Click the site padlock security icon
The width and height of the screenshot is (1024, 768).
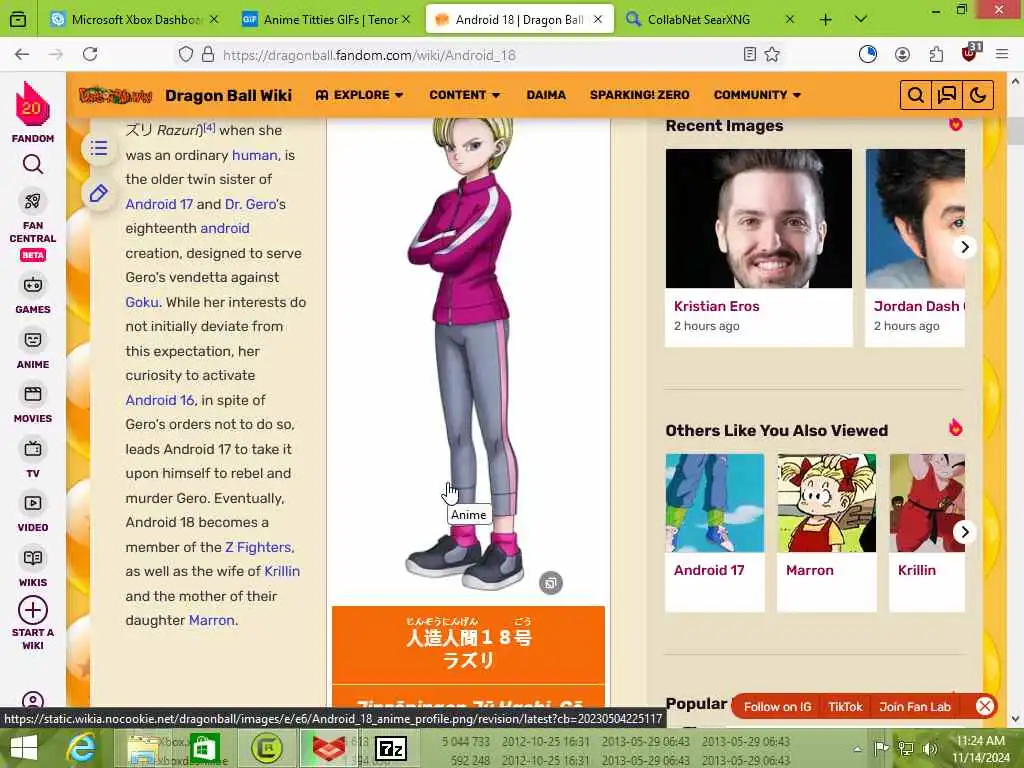pos(208,54)
